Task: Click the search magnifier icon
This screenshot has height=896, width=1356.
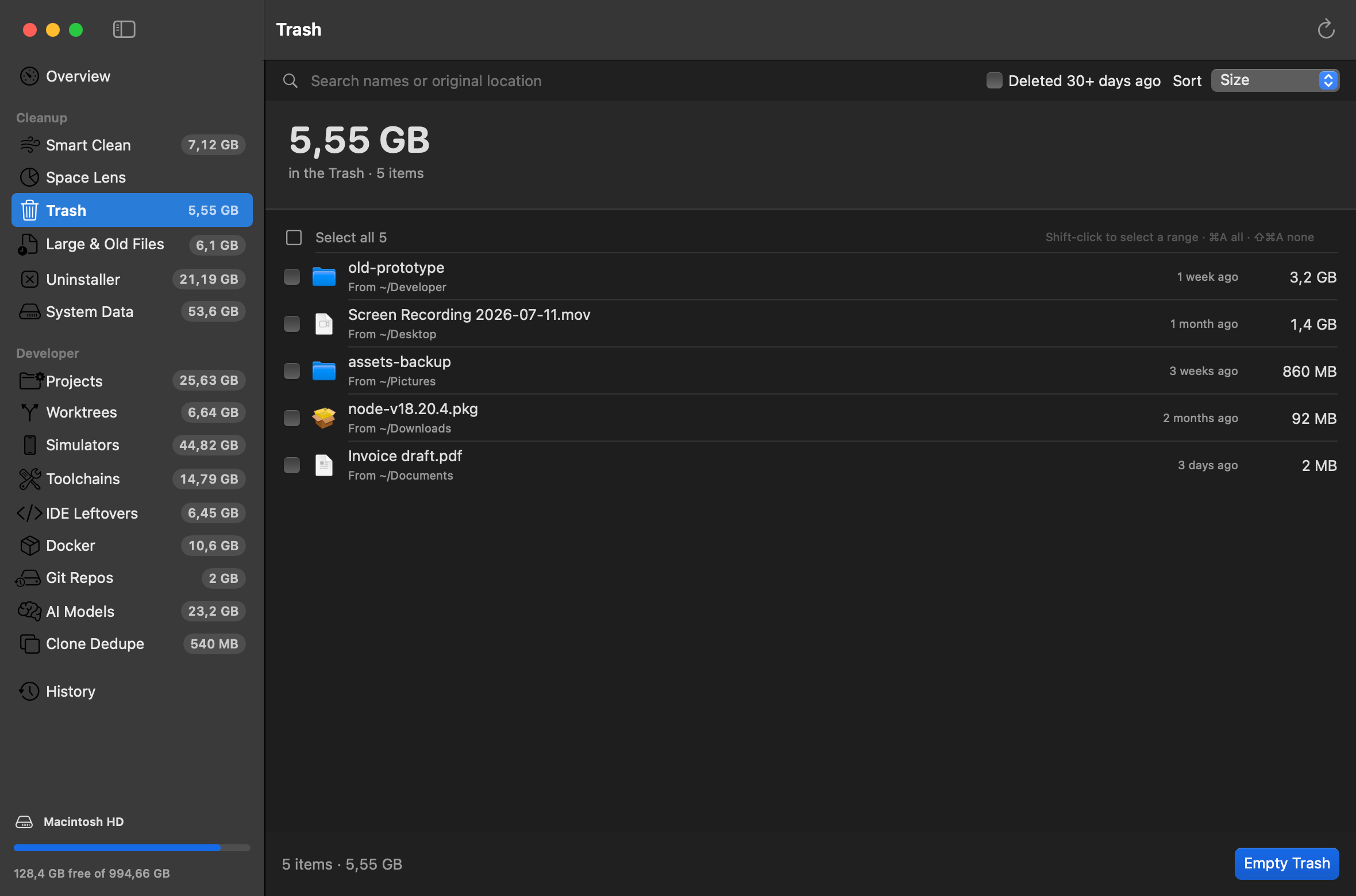Action: [x=291, y=81]
